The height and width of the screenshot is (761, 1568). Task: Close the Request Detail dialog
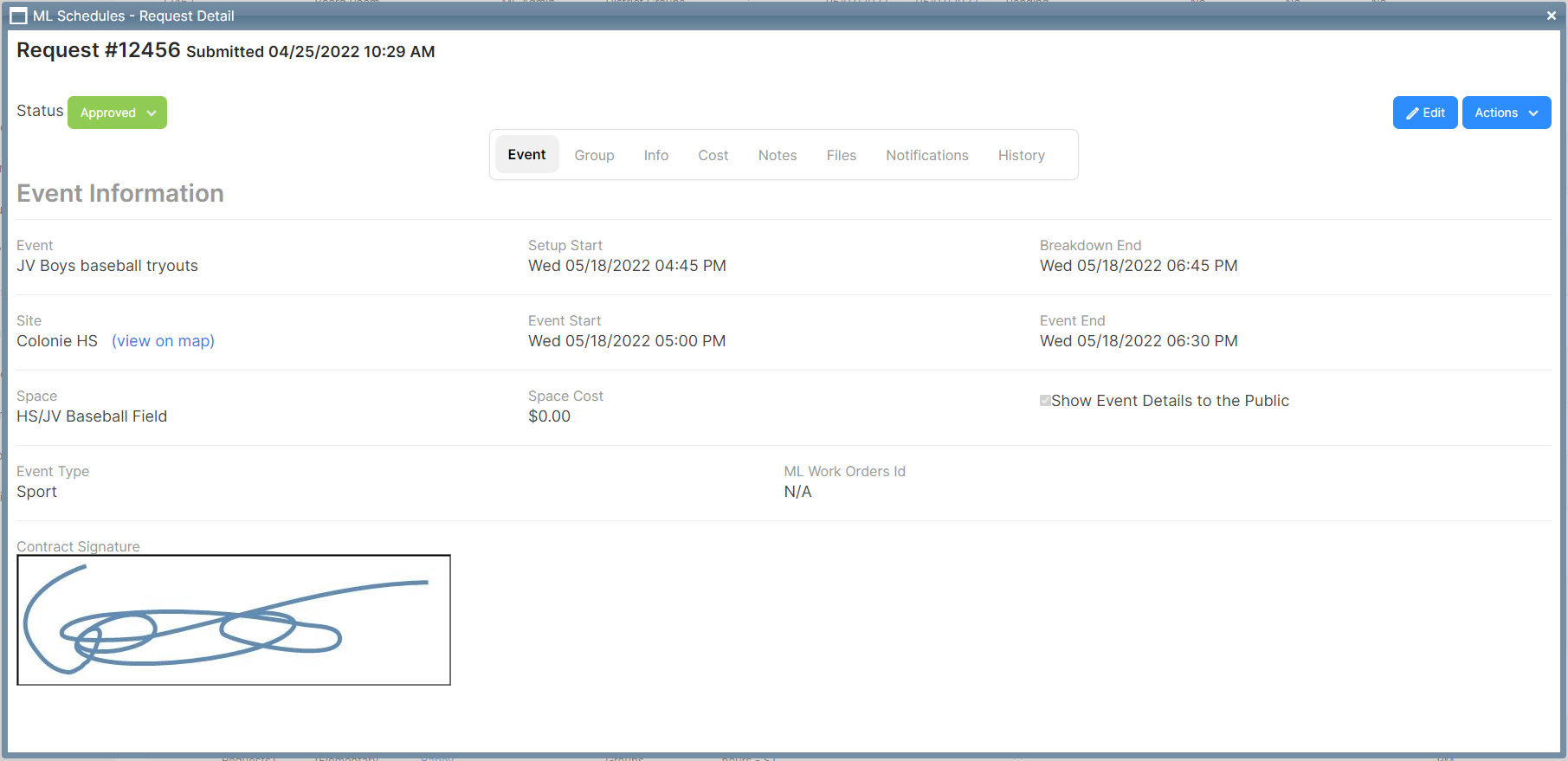(1551, 16)
